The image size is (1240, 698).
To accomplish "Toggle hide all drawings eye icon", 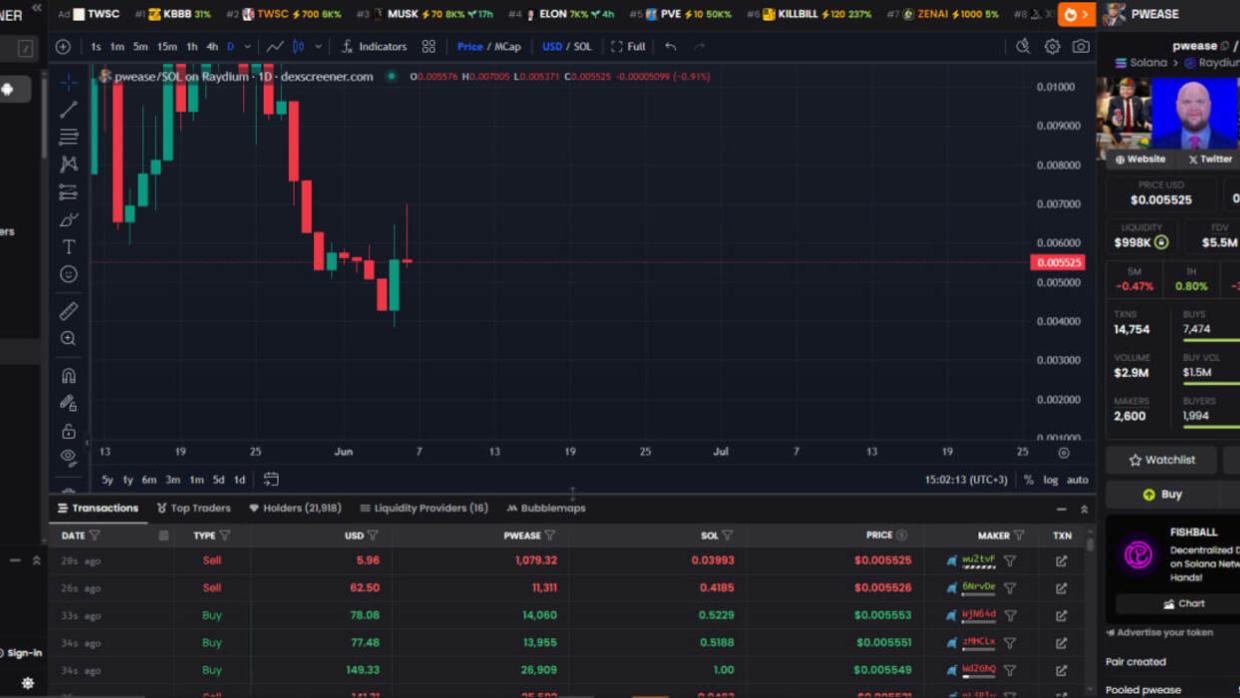I will click(x=68, y=457).
